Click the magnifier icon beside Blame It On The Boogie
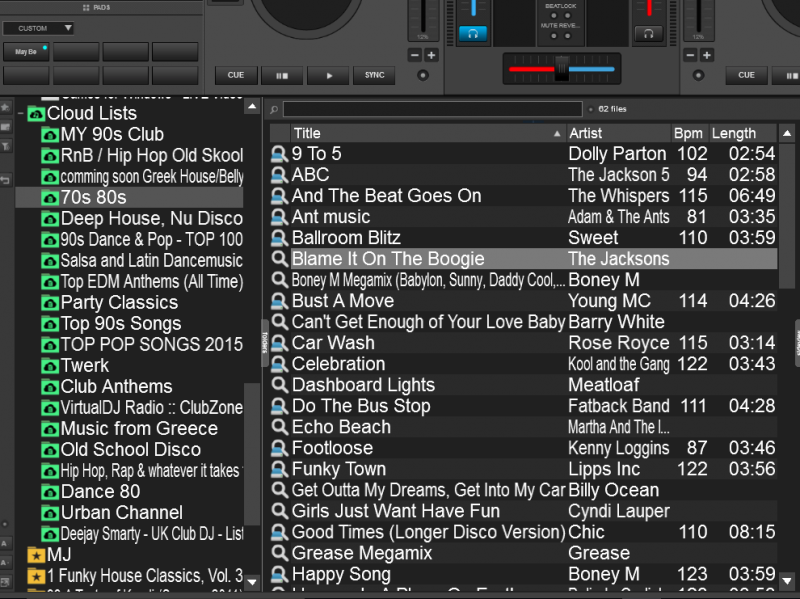800x599 pixels. point(279,259)
